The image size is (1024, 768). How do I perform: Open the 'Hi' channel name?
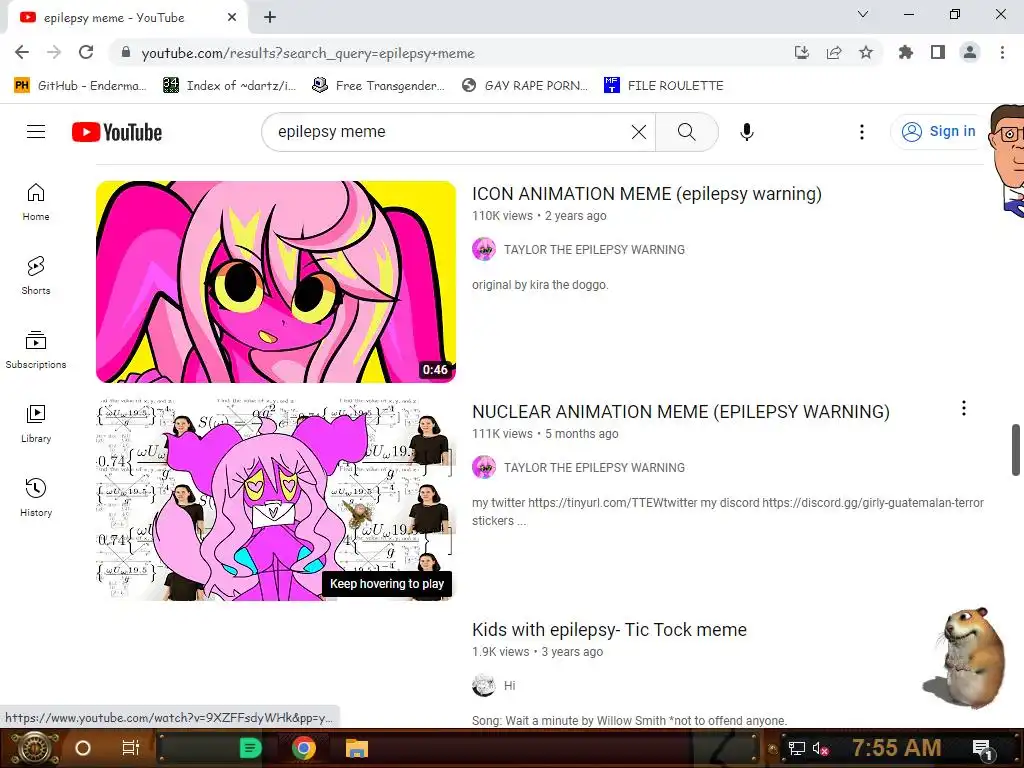(509, 686)
